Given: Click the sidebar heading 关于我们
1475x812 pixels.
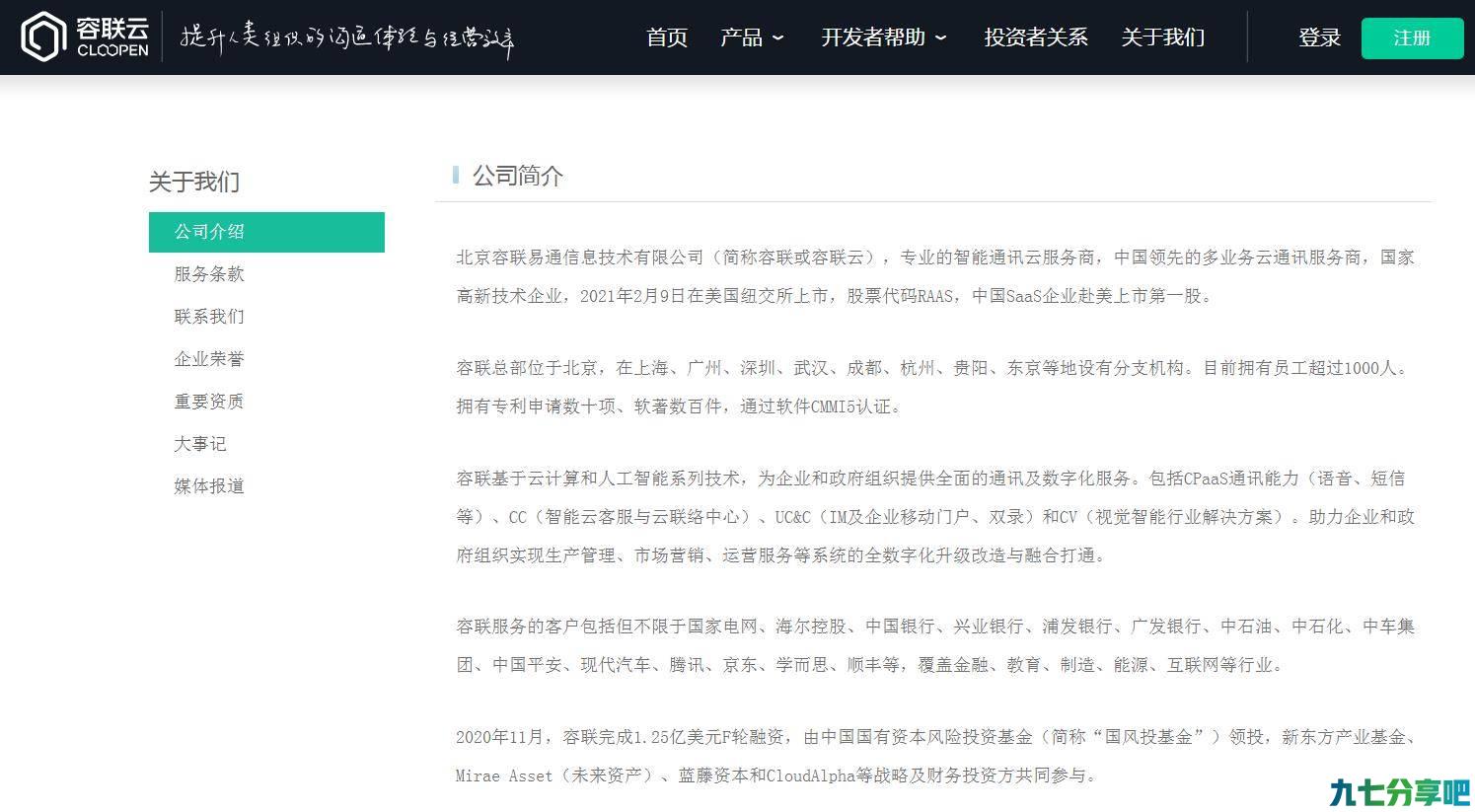Looking at the screenshot, I should (x=194, y=182).
